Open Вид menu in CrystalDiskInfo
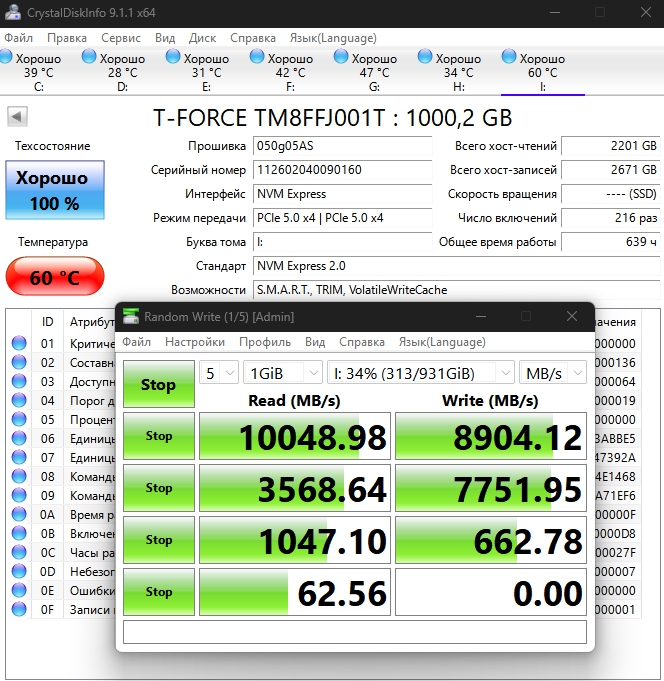Screen dimensions: 664x681 tap(165, 38)
